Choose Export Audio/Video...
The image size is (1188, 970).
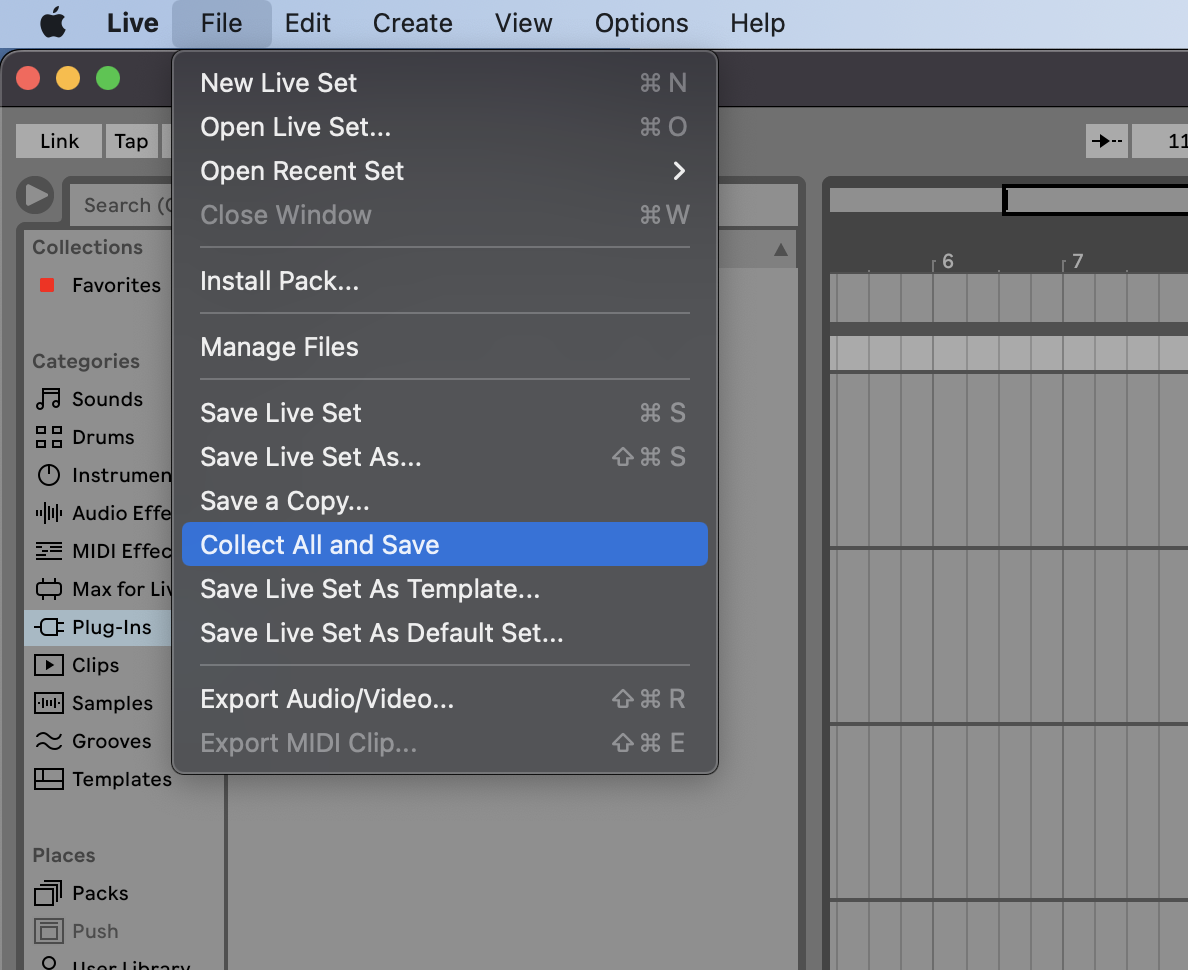(445, 699)
